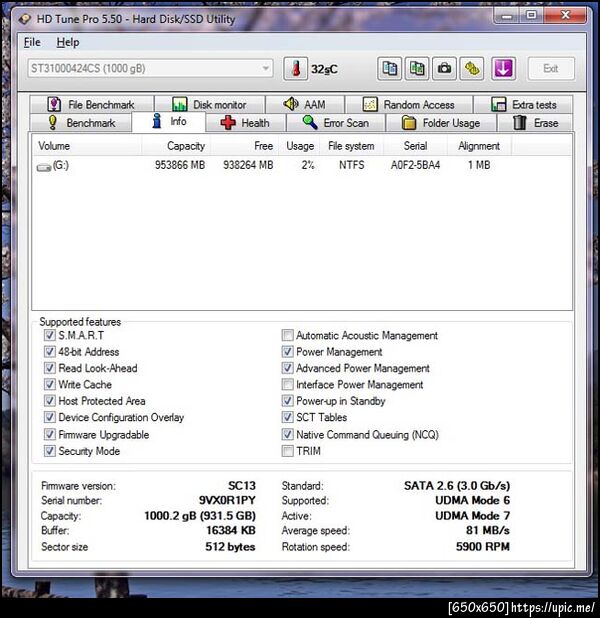The width and height of the screenshot is (600, 618).
Task: Click the 32°C temperature reading
Action: [324, 69]
